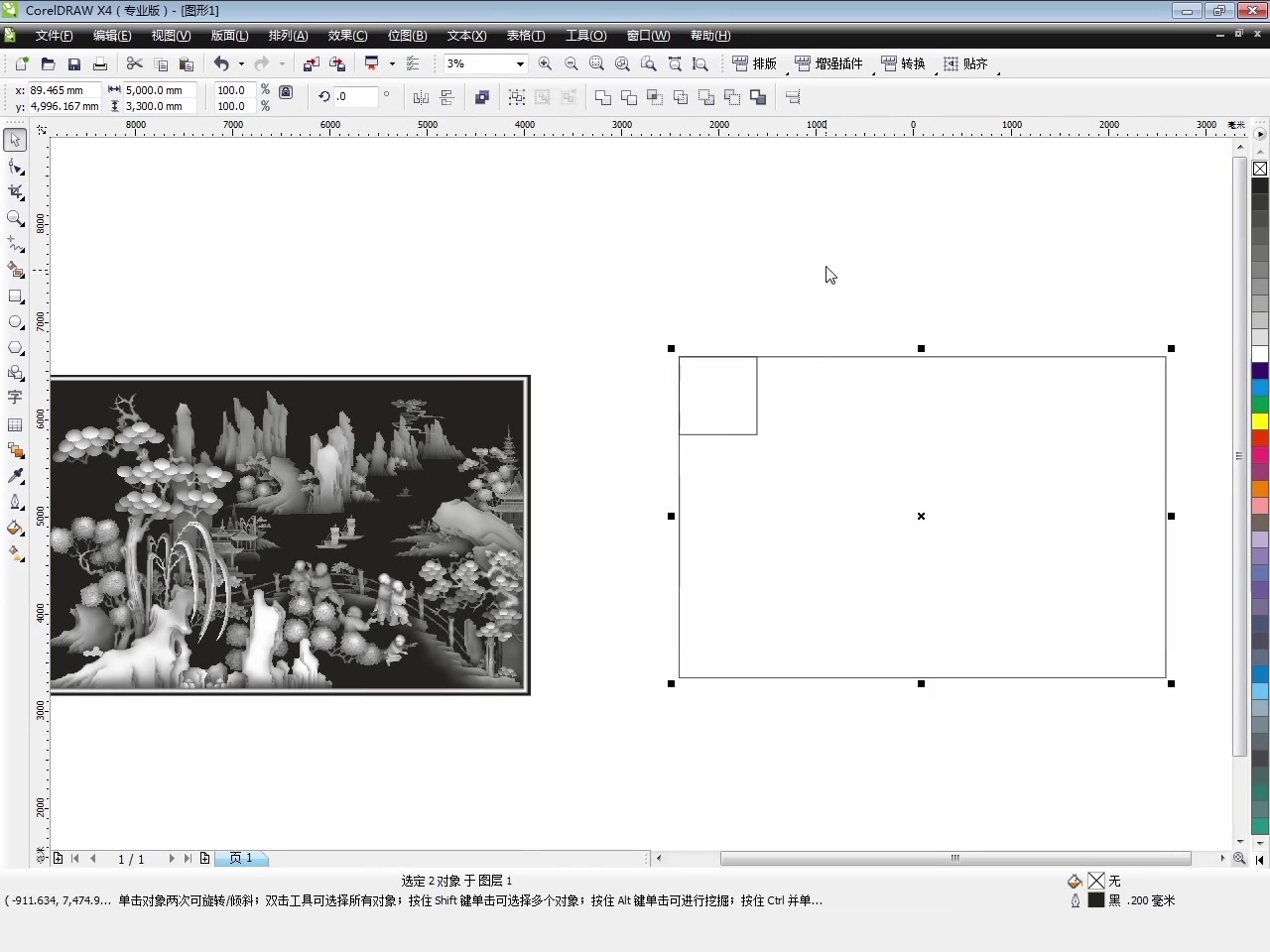The image size is (1270, 952).
Task: Click the Export icon
Action: pyautogui.click(x=337, y=63)
